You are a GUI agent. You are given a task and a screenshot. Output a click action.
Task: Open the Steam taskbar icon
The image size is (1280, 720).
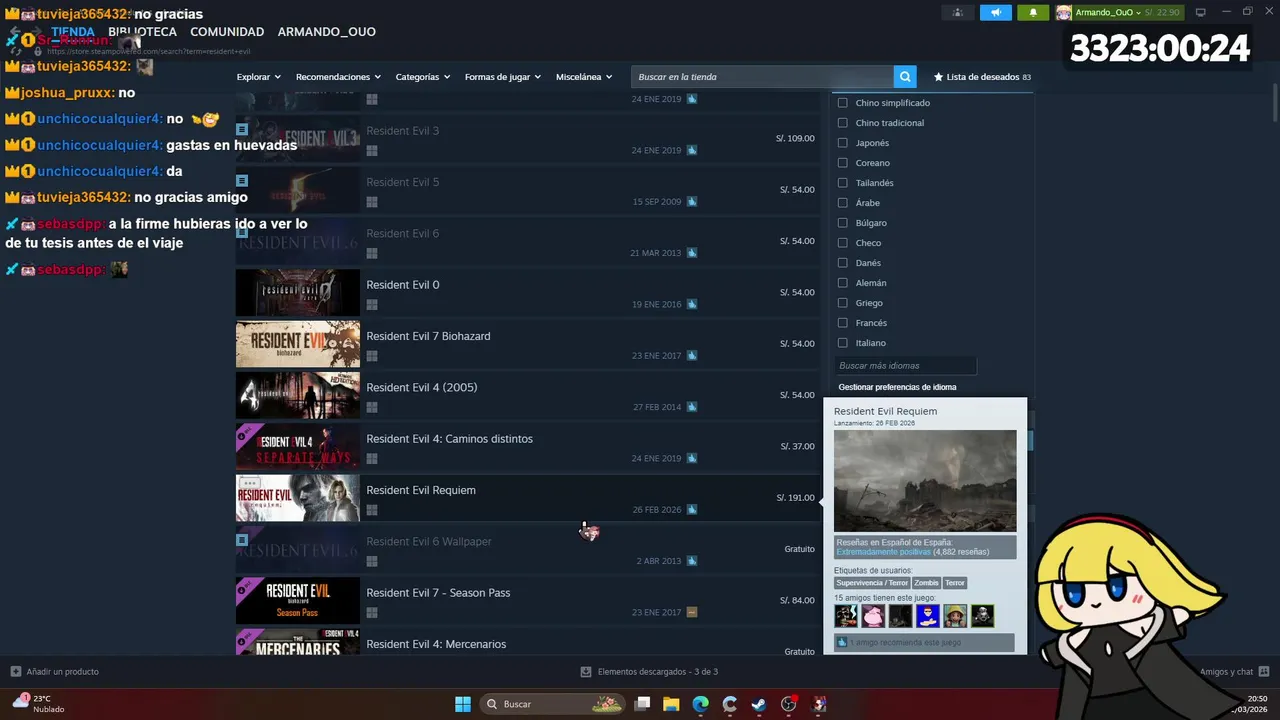click(x=759, y=704)
